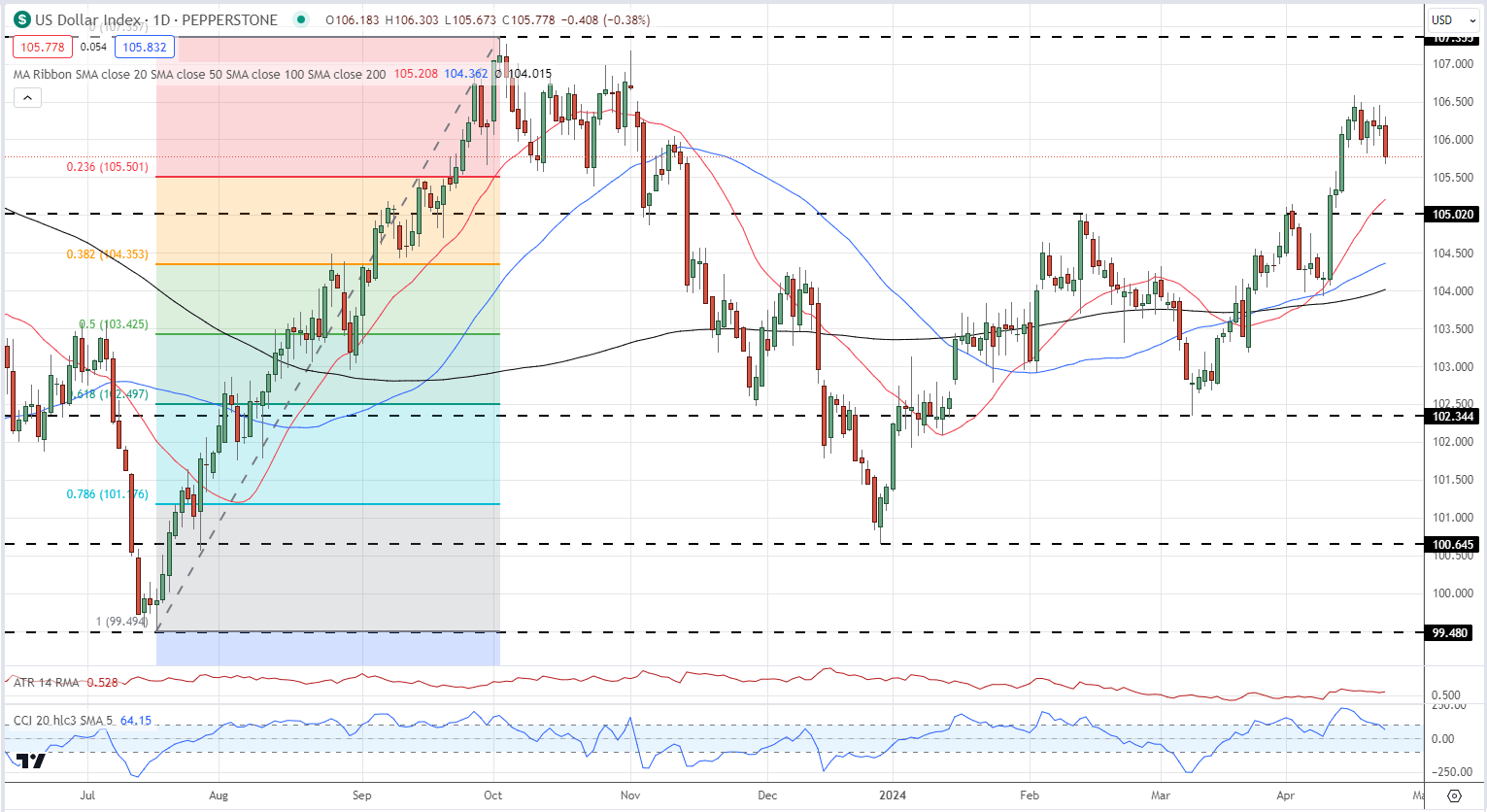Click the Sep label on time axis
The width and height of the screenshot is (1487, 812).
point(361,795)
